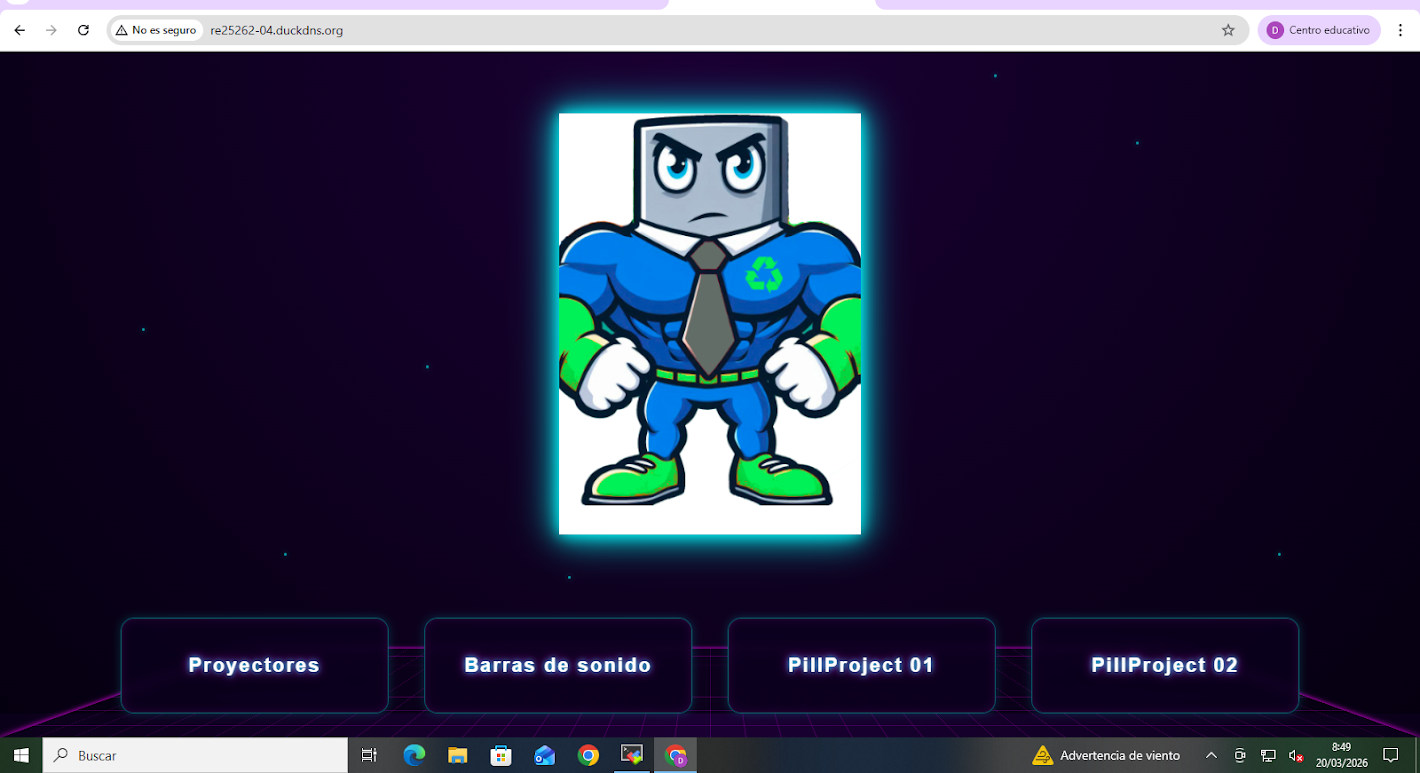This screenshot has width=1420, height=773.
Task: Click the 'No es seguro' security warning
Action: (156, 30)
